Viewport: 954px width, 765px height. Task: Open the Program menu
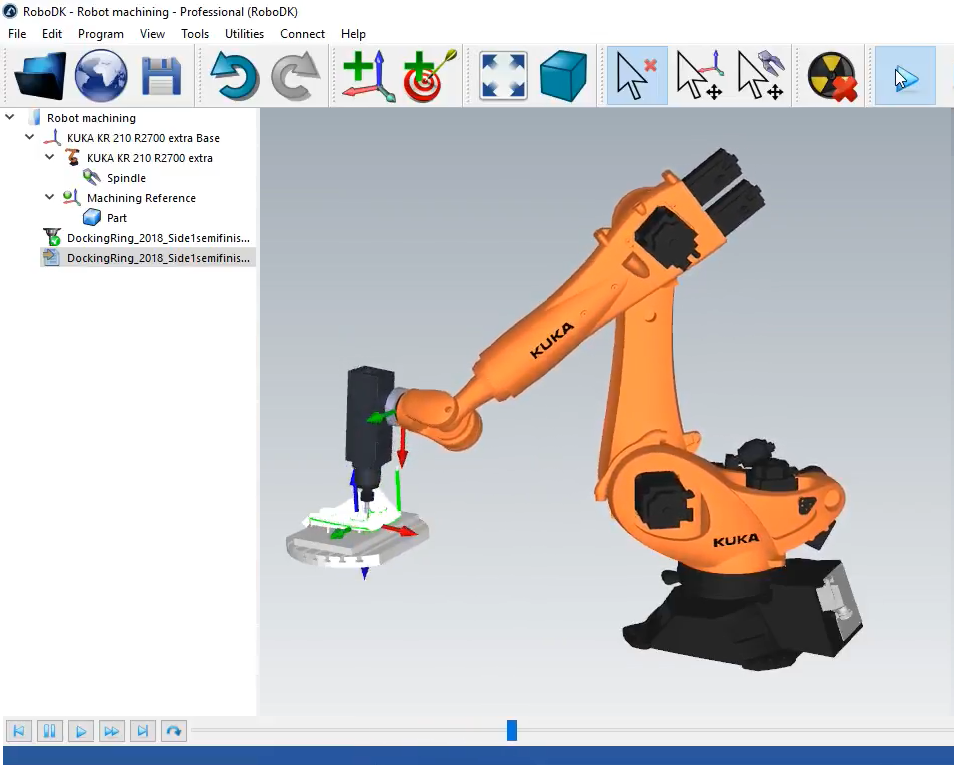click(100, 33)
